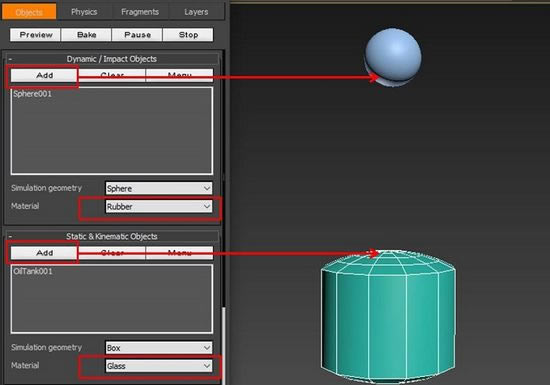The width and height of the screenshot is (550, 385).
Task: Pause the simulation
Action: [x=137, y=35]
